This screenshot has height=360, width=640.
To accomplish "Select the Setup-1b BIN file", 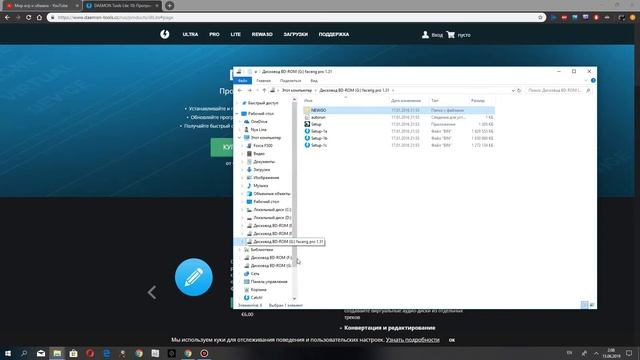I will (319, 138).
